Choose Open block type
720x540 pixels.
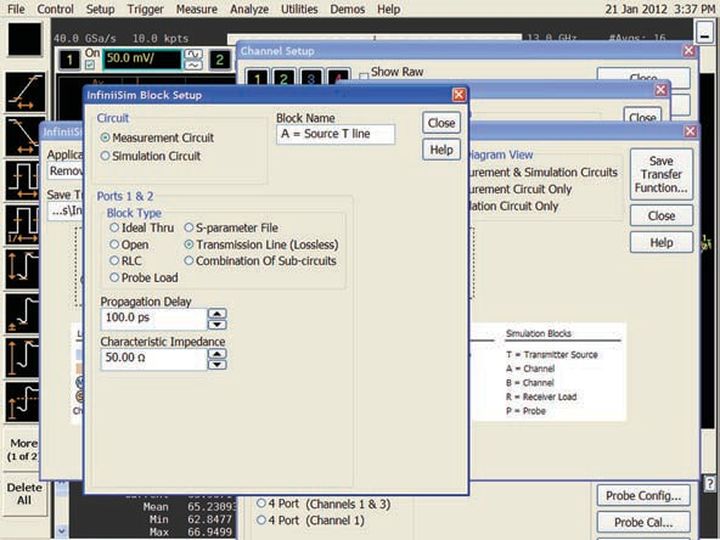114,244
